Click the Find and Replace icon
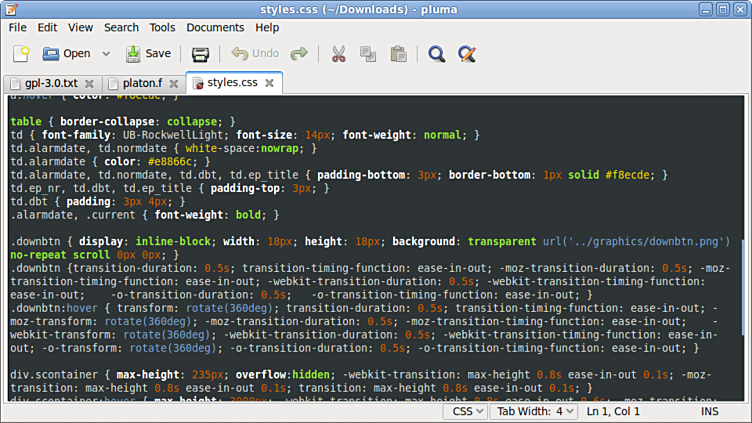 pyautogui.click(x=466, y=53)
